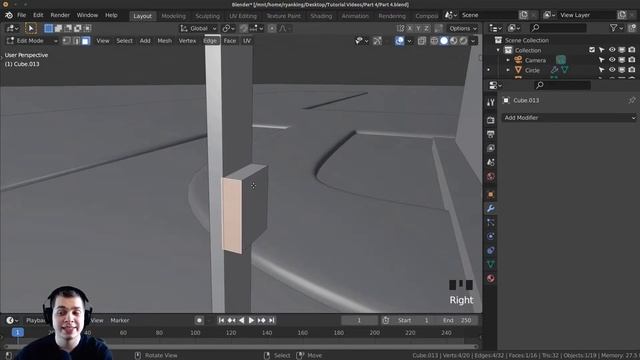Toggle proportional editing

[x=272, y=28]
